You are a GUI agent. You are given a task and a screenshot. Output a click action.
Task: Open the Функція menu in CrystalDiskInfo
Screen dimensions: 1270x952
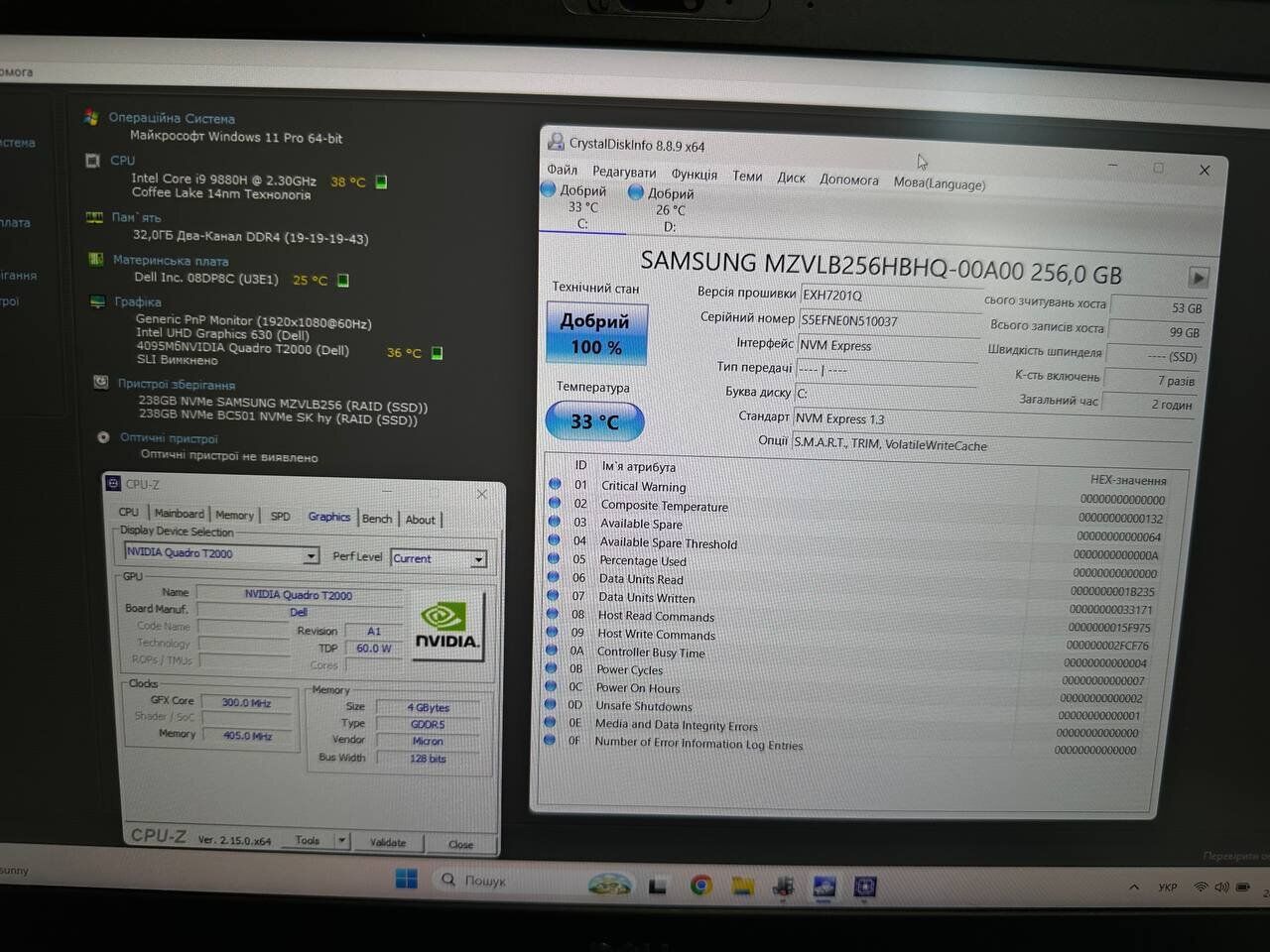pyautogui.click(x=694, y=174)
